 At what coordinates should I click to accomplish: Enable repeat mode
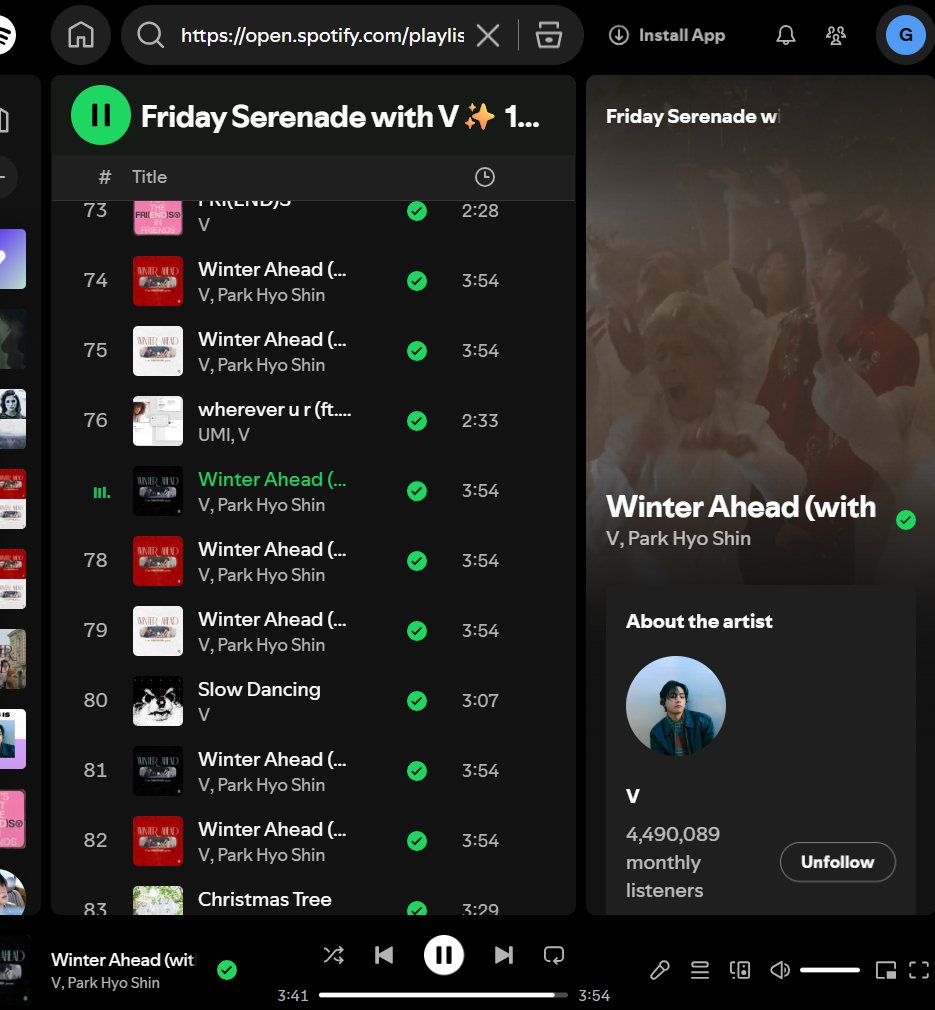554,955
